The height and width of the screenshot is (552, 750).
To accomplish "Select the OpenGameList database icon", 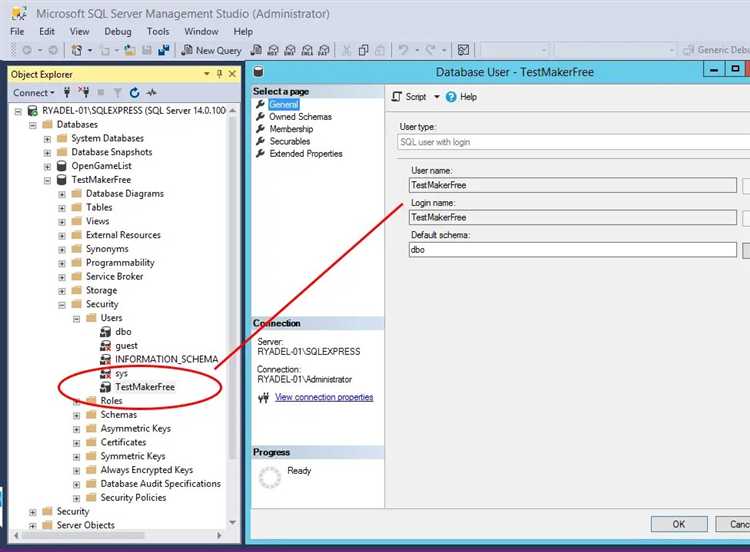I will tap(62, 166).
